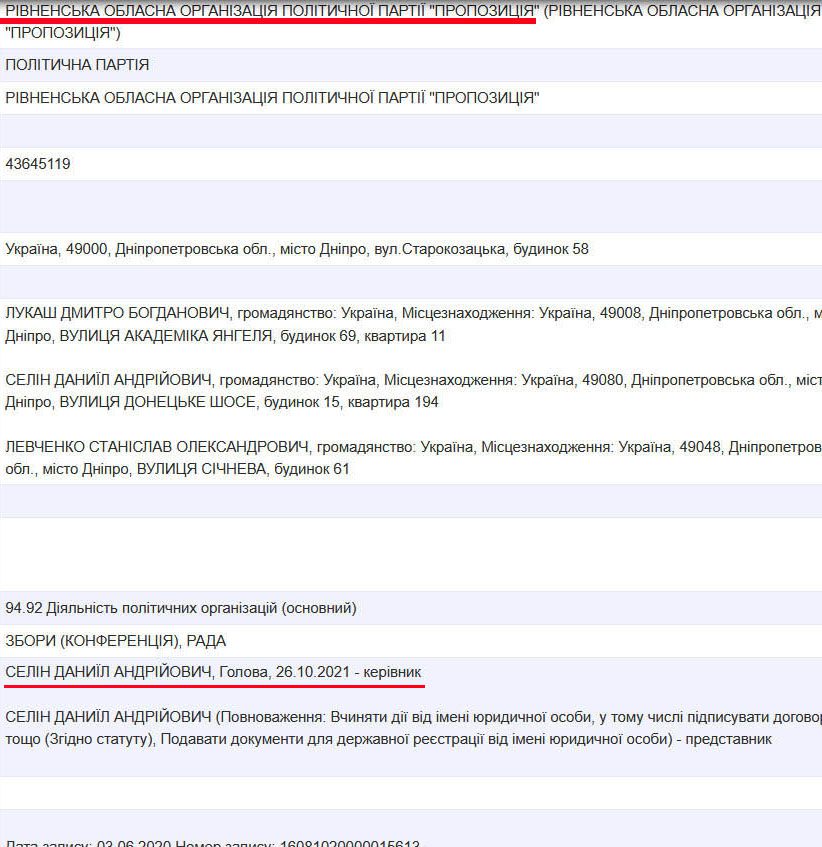The width and height of the screenshot is (822, 847).
Task: Click activity 94.92 Діяльність політичних організацій
Action: tap(181, 608)
